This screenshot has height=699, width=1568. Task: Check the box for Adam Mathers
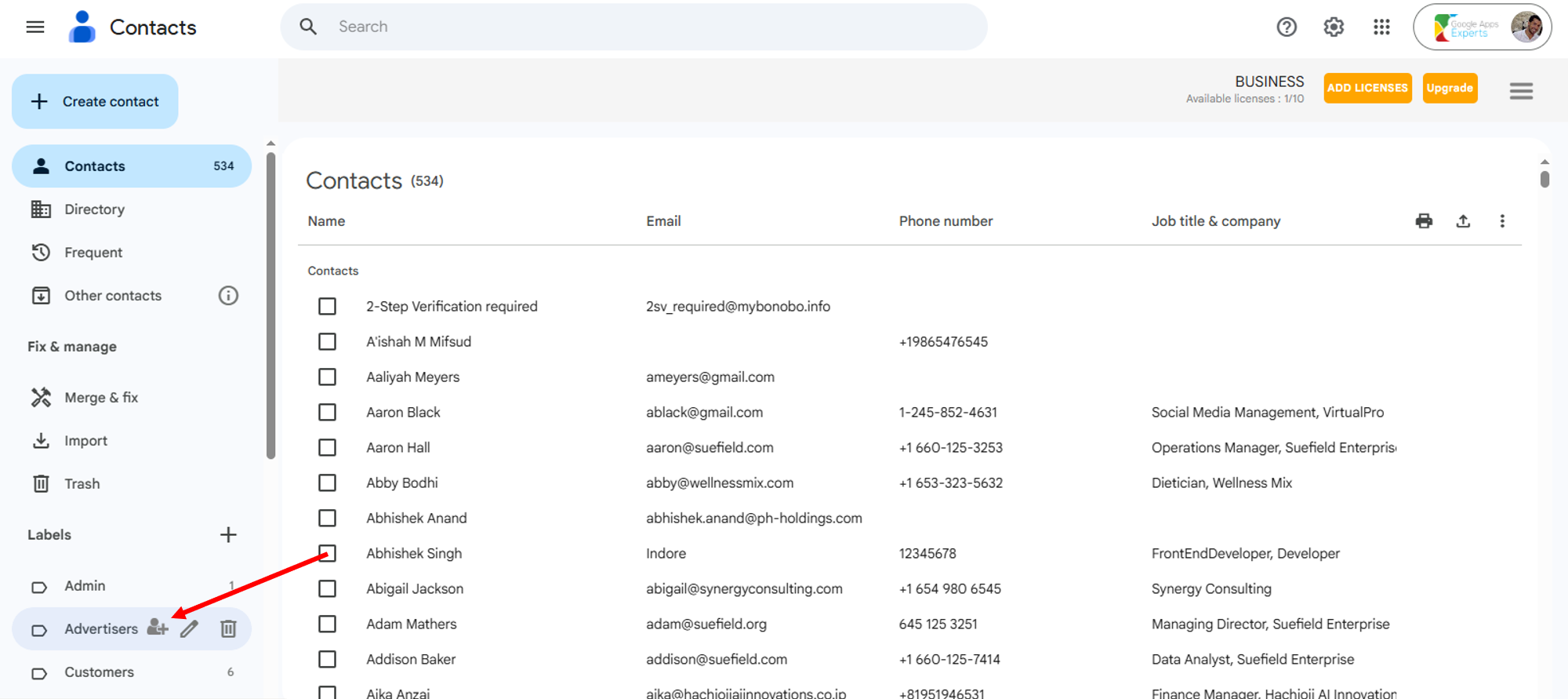pyautogui.click(x=328, y=624)
